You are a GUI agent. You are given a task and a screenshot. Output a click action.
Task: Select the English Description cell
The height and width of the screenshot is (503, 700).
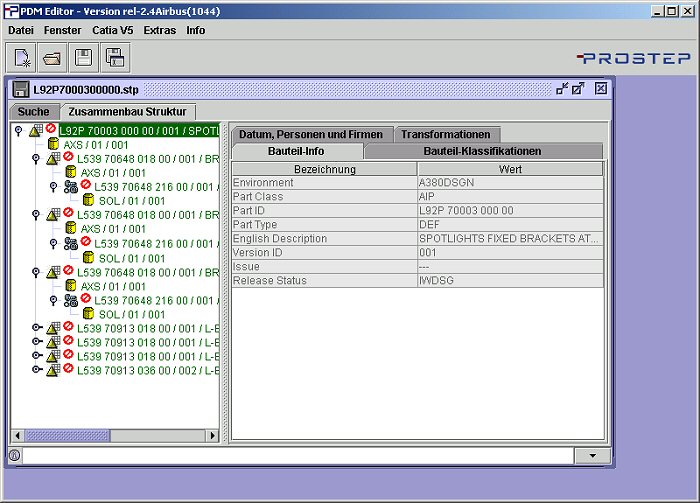[325, 238]
